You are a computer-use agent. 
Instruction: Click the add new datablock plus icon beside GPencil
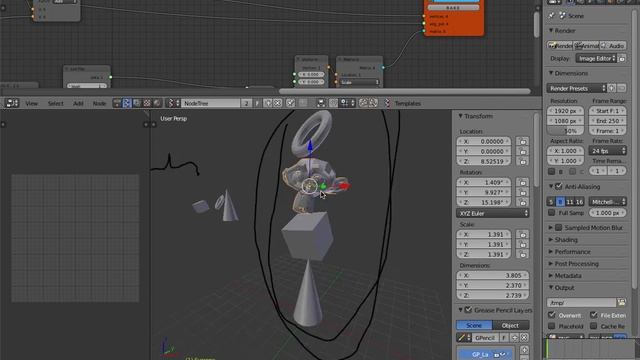[514, 338]
